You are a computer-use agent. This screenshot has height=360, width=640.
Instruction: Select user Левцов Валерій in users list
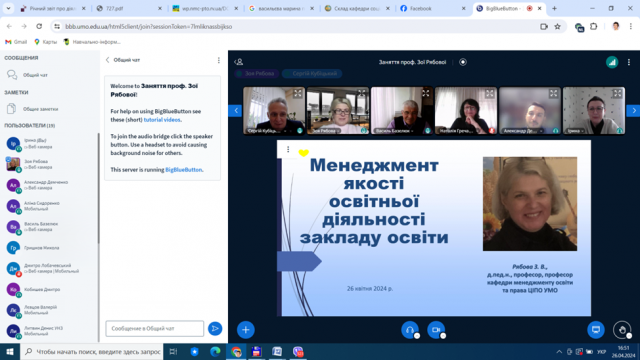(49, 310)
